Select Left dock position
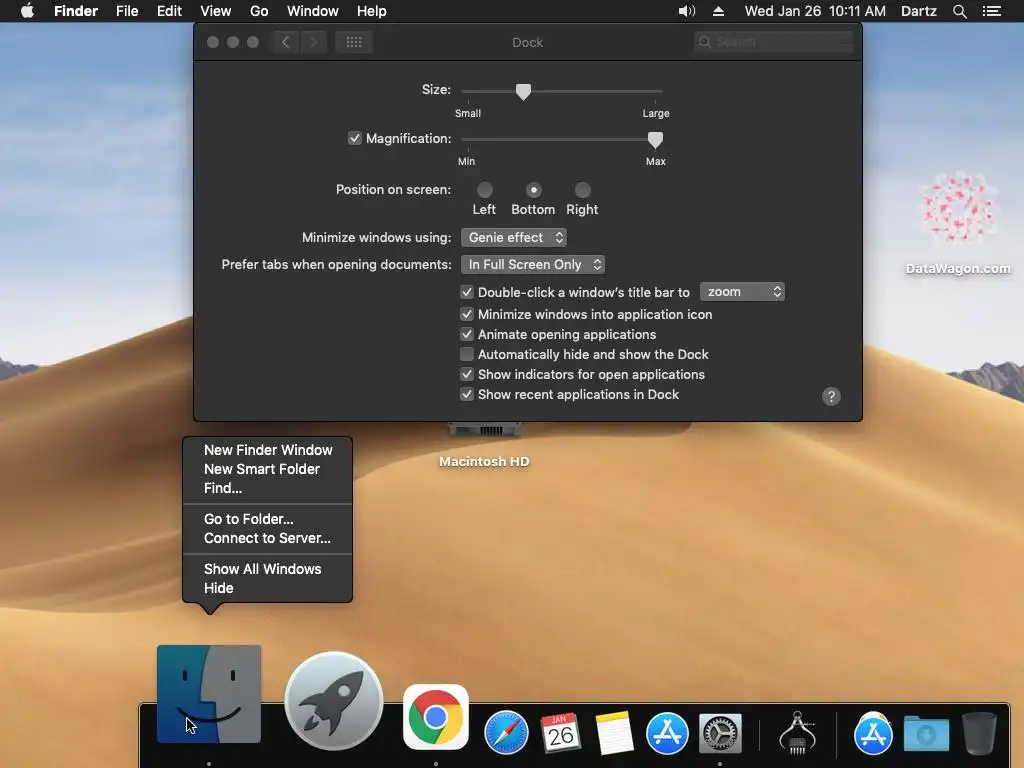This screenshot has width=1024, height=768. coord(485,190)
